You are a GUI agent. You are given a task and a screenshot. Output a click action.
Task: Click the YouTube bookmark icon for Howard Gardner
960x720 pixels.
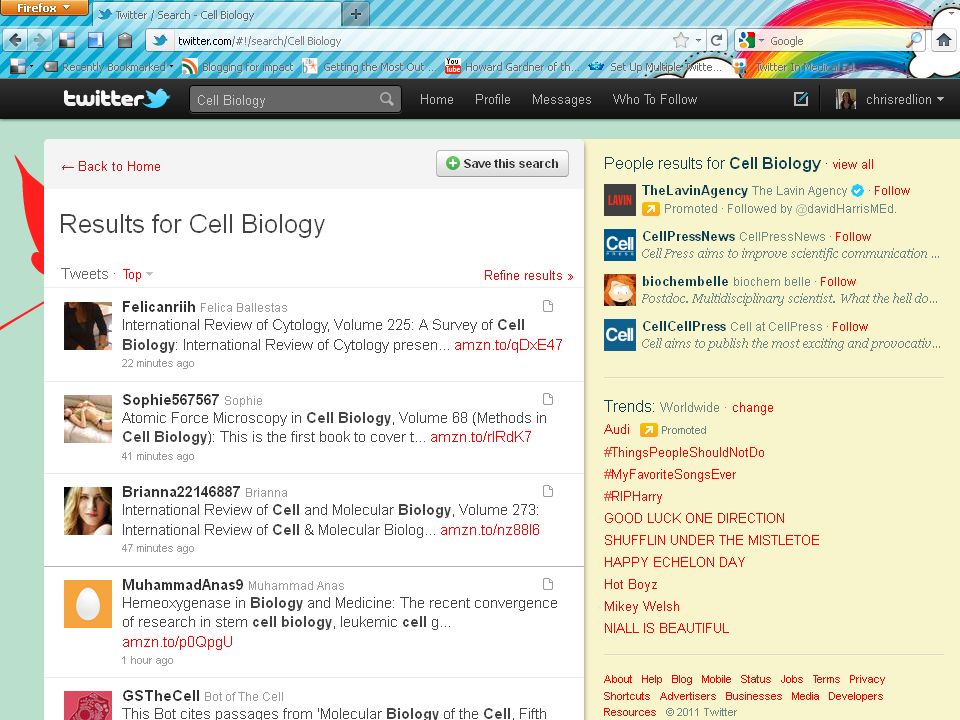(x=452, y=66)
